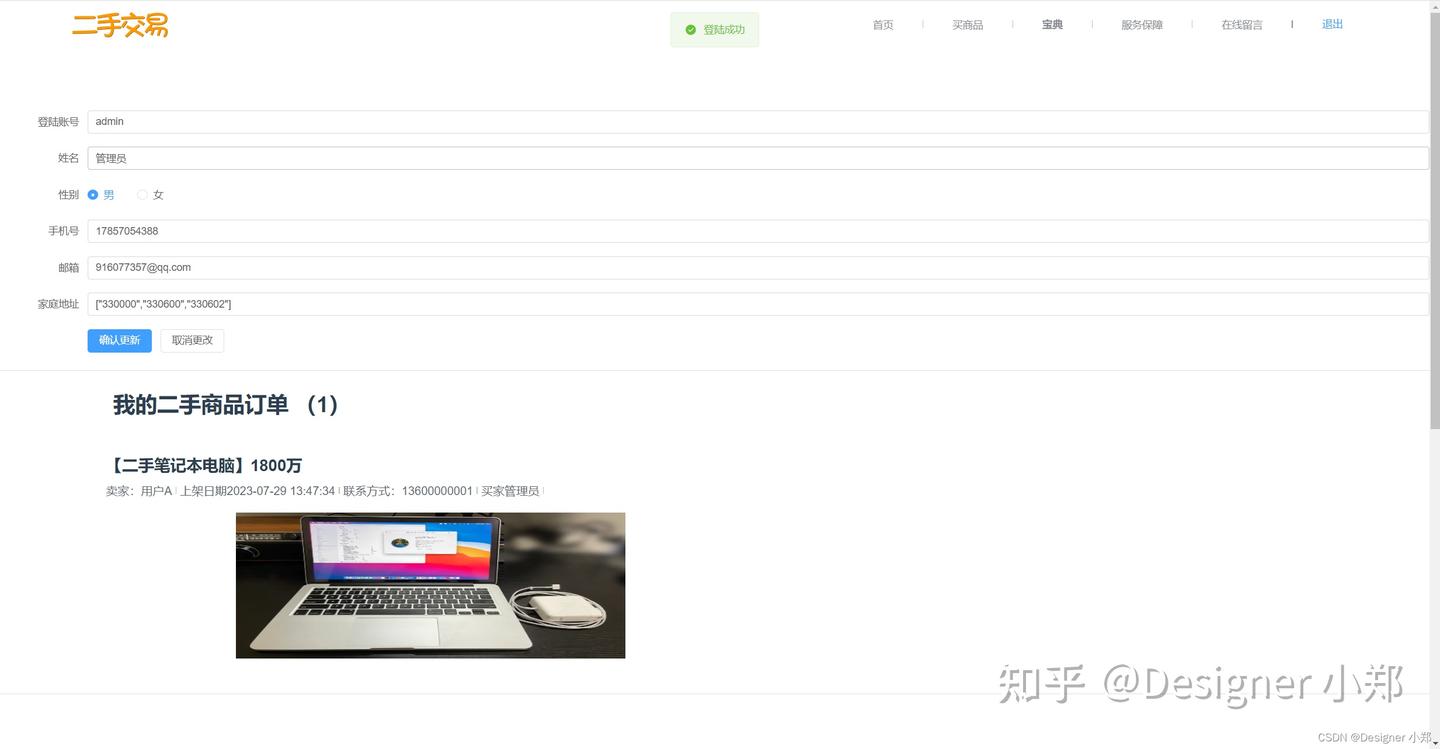Focus the 登陆账号 input field
This screenshot has width=1440, height=749.
point(758,122)
